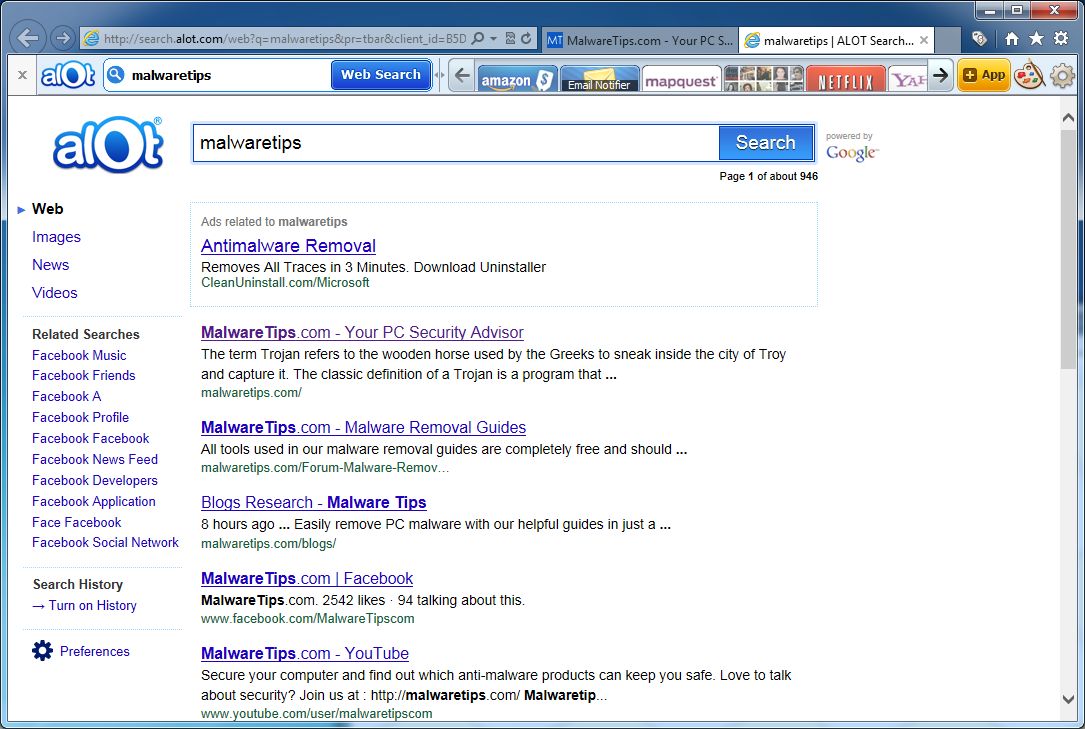Click the ALOT logo on the toolbar
1085x729 pixels.
pos(68,75)
